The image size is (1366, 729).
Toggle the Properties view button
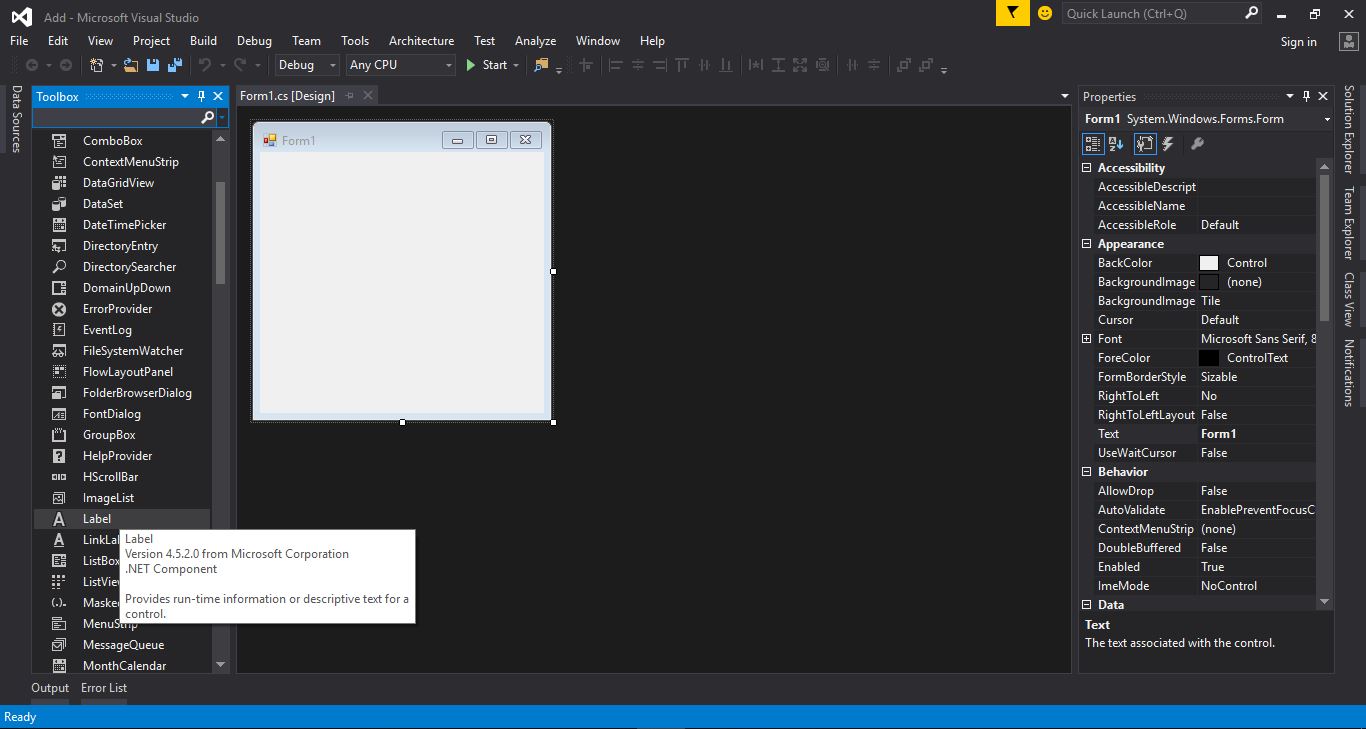pyautogui.click(x=1145, y=144)
